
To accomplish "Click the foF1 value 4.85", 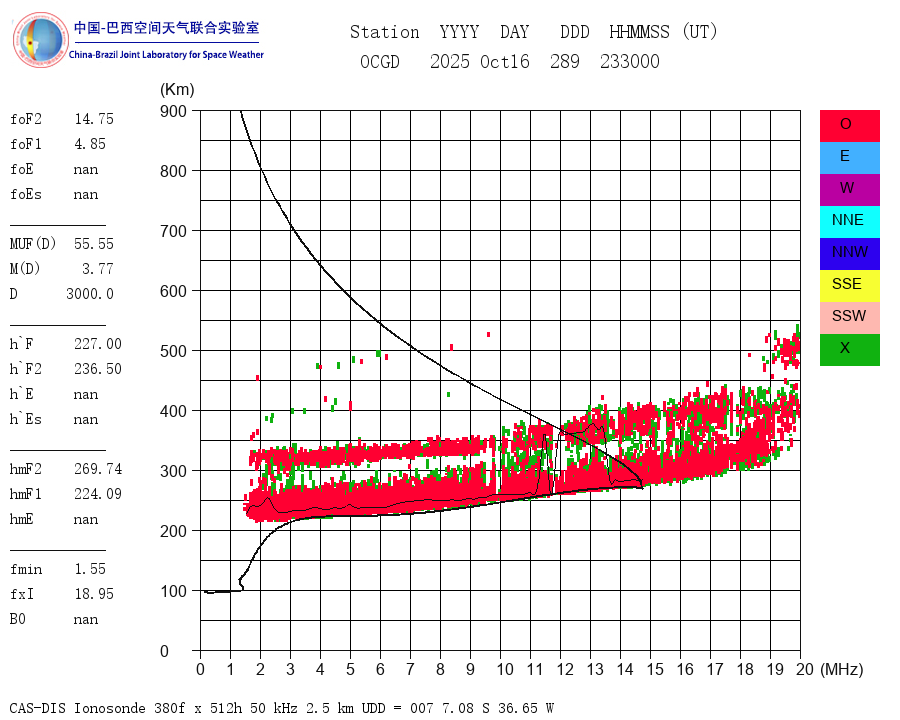I will coord(90,144).
